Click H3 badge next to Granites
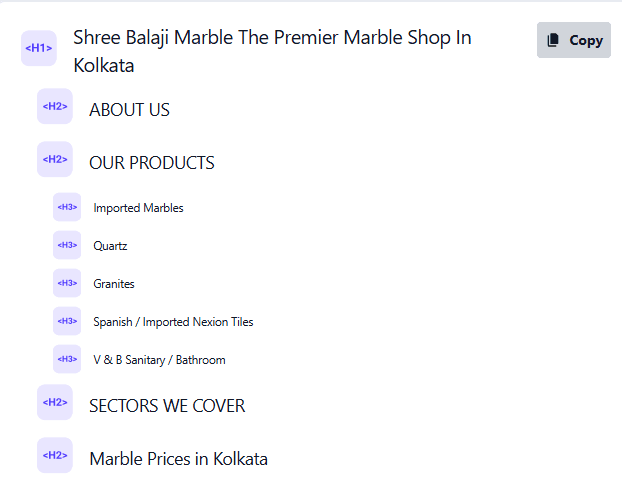 pyautogui.click(x=67, y=283)
